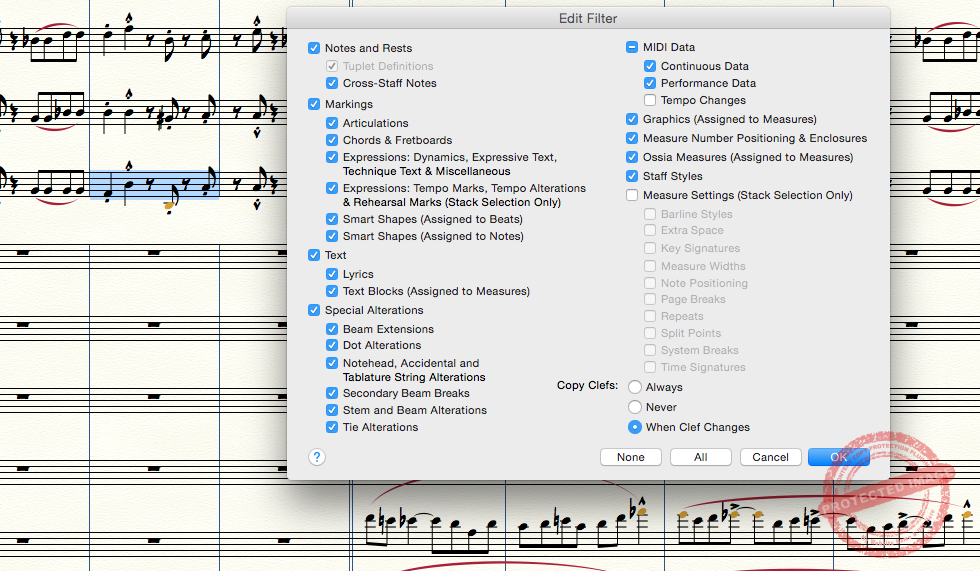Toggle the MIDI Data mixed-state checkbox
The width and height of the screenshot is (980, 571).
(632, 47)
